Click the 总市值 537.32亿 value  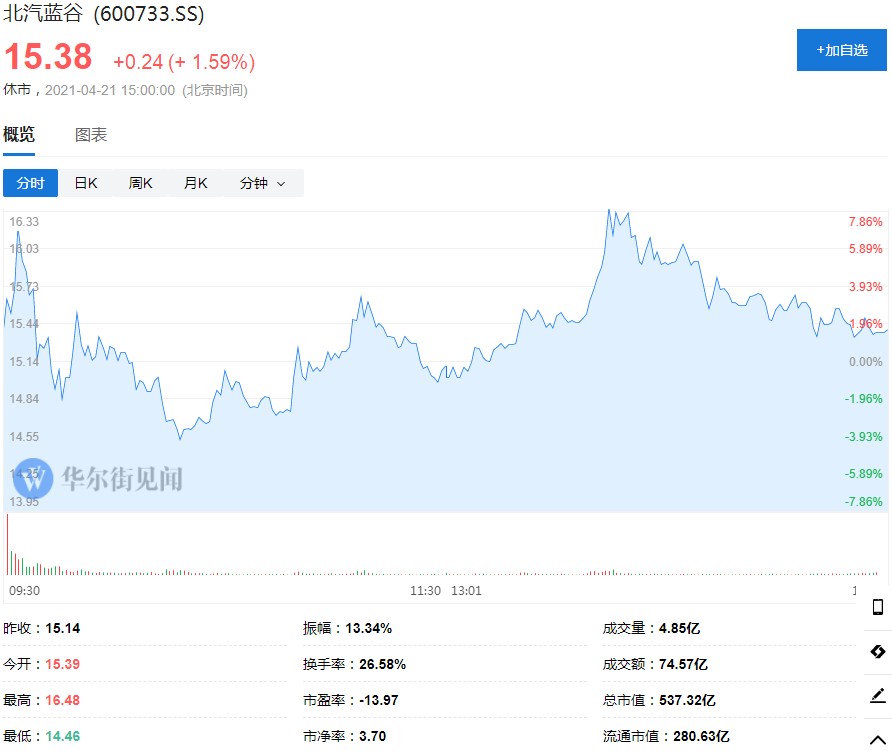click(687, 700)
